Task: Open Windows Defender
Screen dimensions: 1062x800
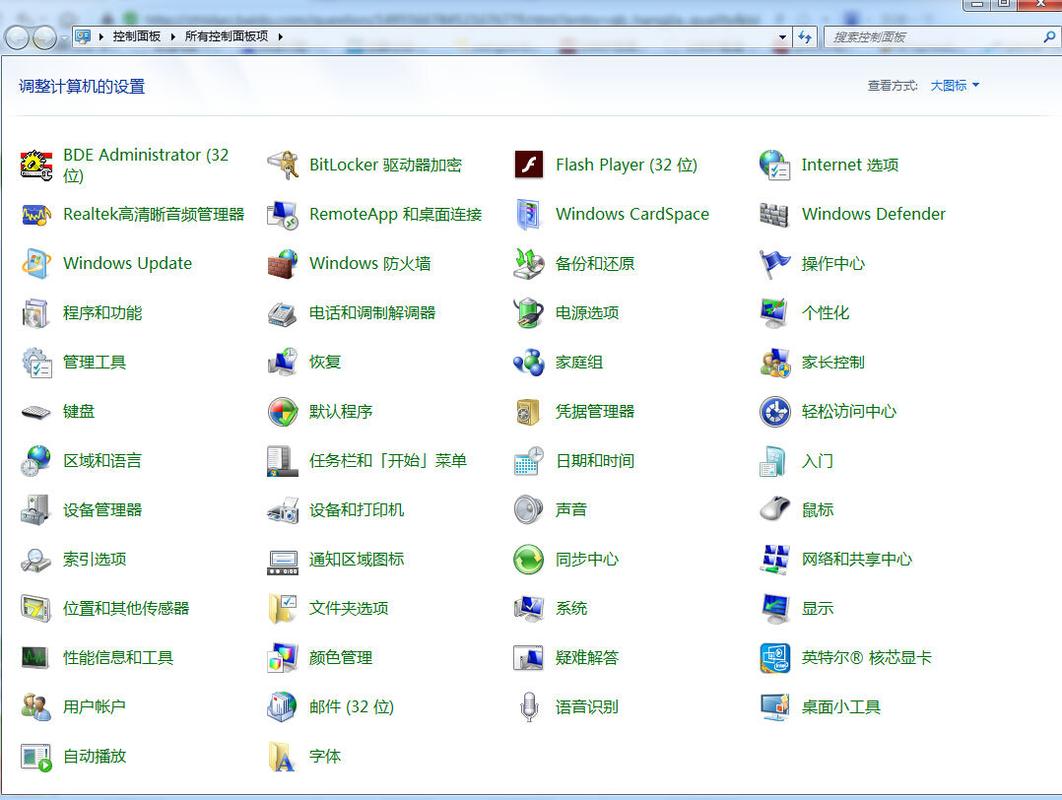Action: pyautogui.click(x=873, y=214)
